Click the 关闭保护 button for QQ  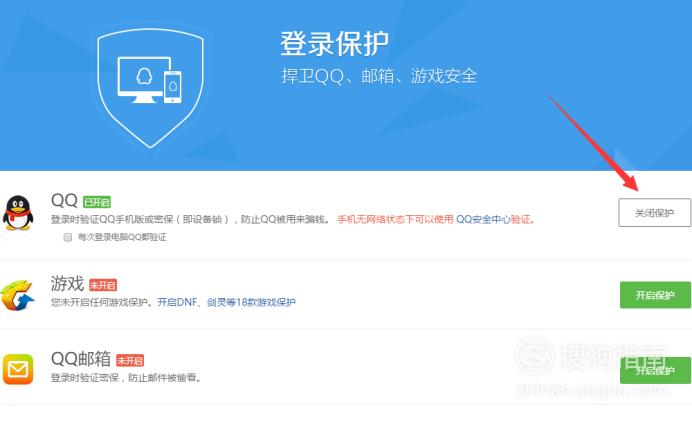coord(654,213)
